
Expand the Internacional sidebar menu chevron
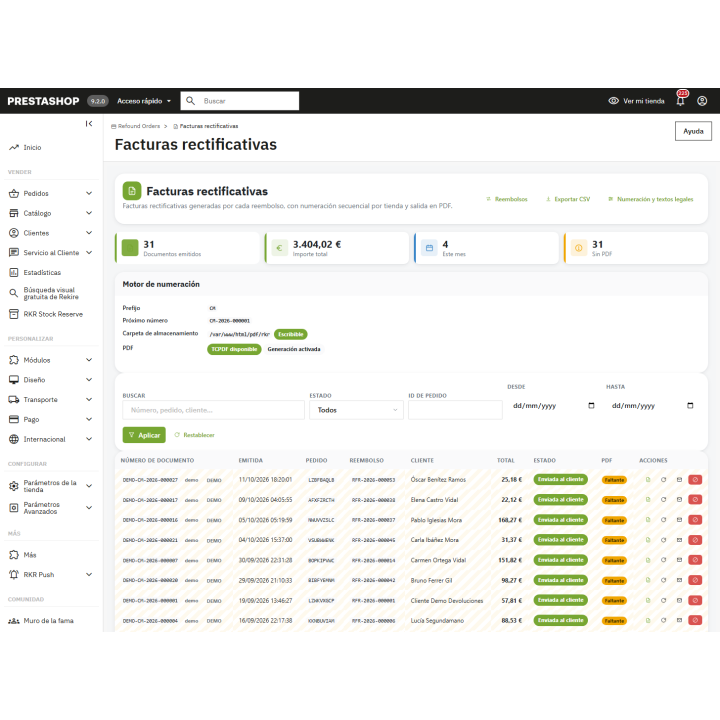89,439
